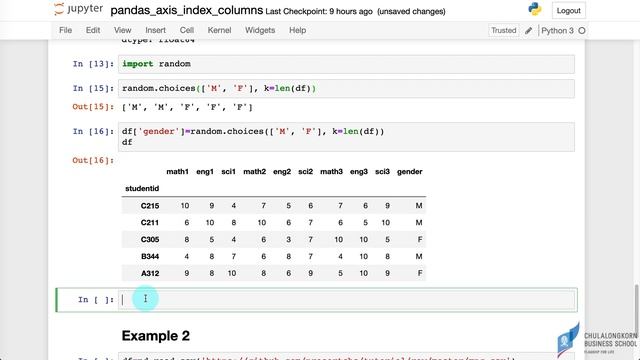
Task: Click gender value F in C305 row
Action: tap(420, 240)
